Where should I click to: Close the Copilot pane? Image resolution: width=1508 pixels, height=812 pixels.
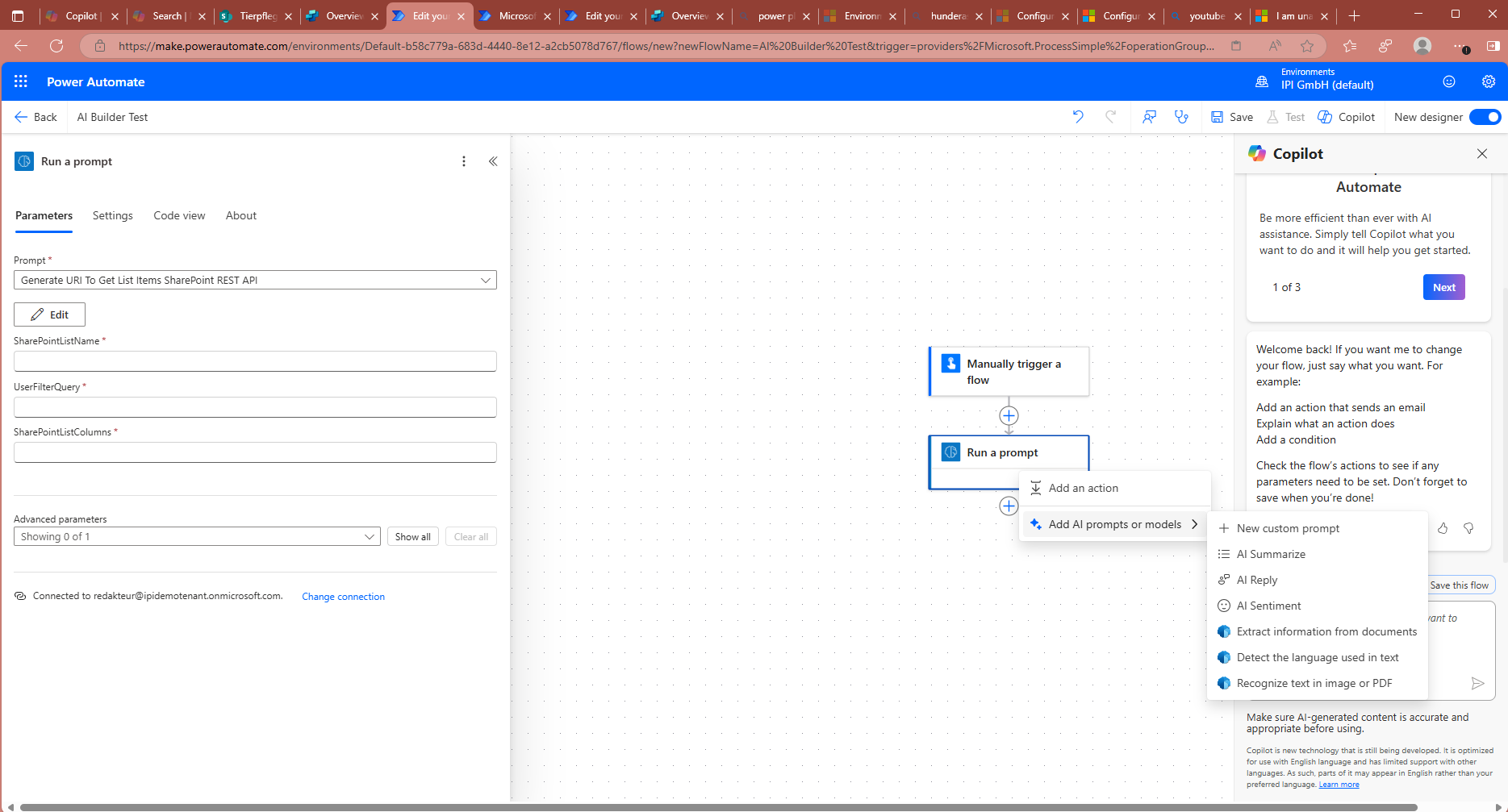[x=1482, y=153]
